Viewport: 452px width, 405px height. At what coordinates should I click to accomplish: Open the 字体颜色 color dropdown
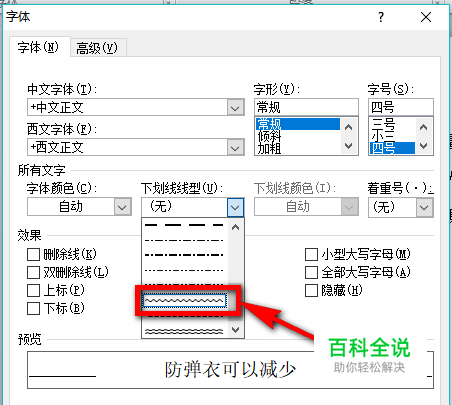click(122, 207)
